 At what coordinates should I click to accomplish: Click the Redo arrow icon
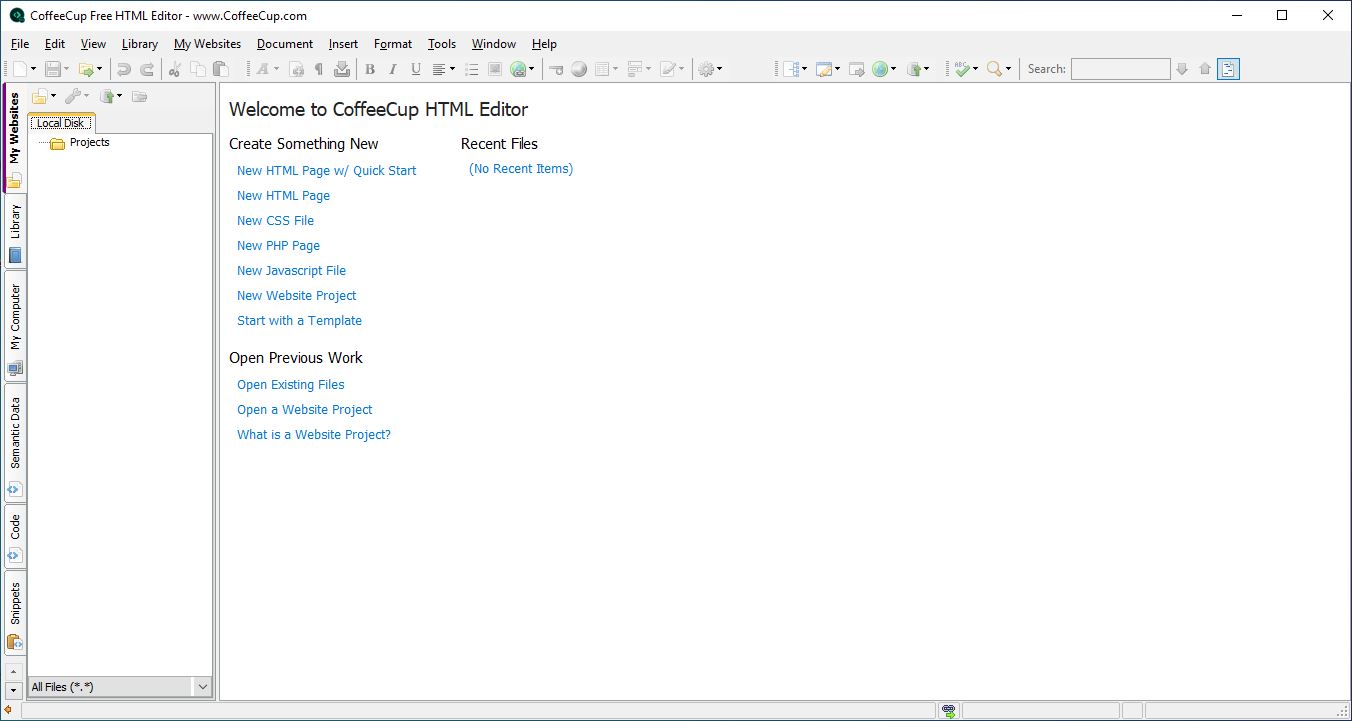click(x=147, y=69)
